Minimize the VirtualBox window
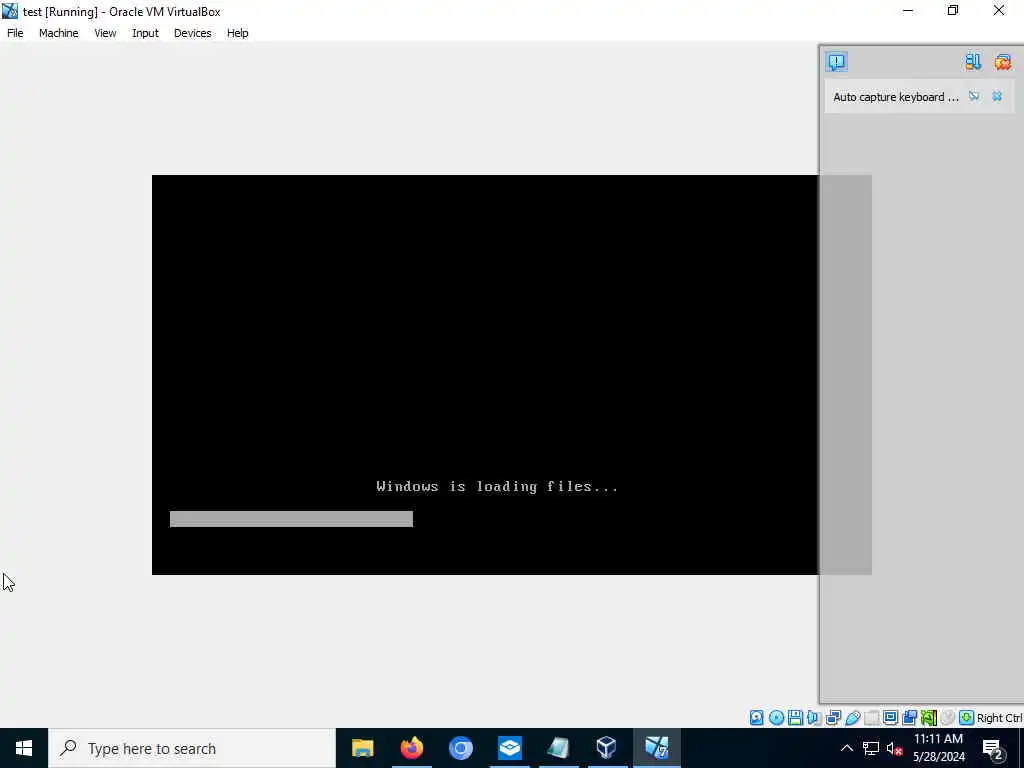Image resolution: width=1024 pixels, height=768 pixels. tap(908, 10)
